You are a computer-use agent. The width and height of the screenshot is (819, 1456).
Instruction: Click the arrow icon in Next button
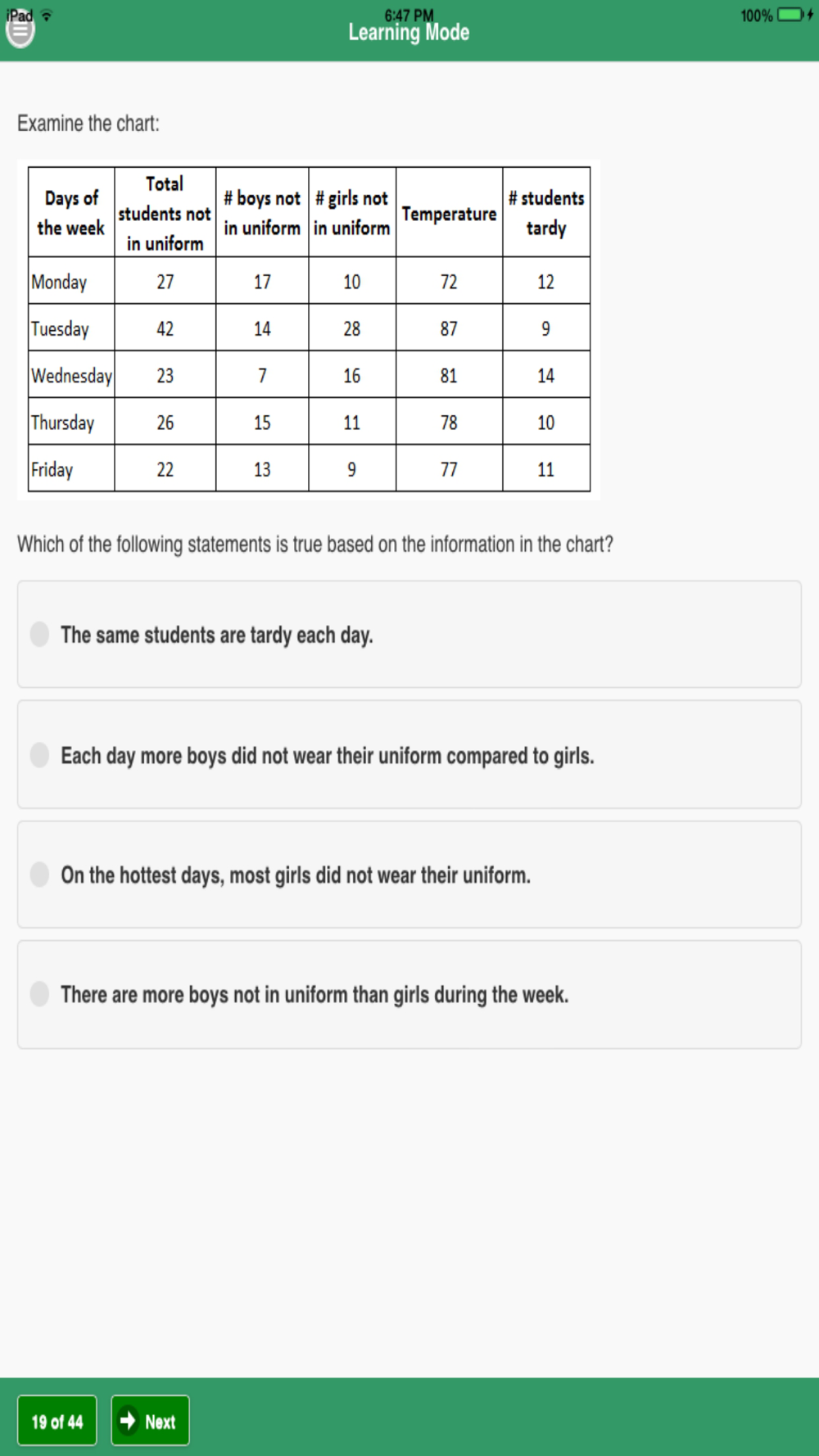pyautogui.click(x=128, y=1420)
